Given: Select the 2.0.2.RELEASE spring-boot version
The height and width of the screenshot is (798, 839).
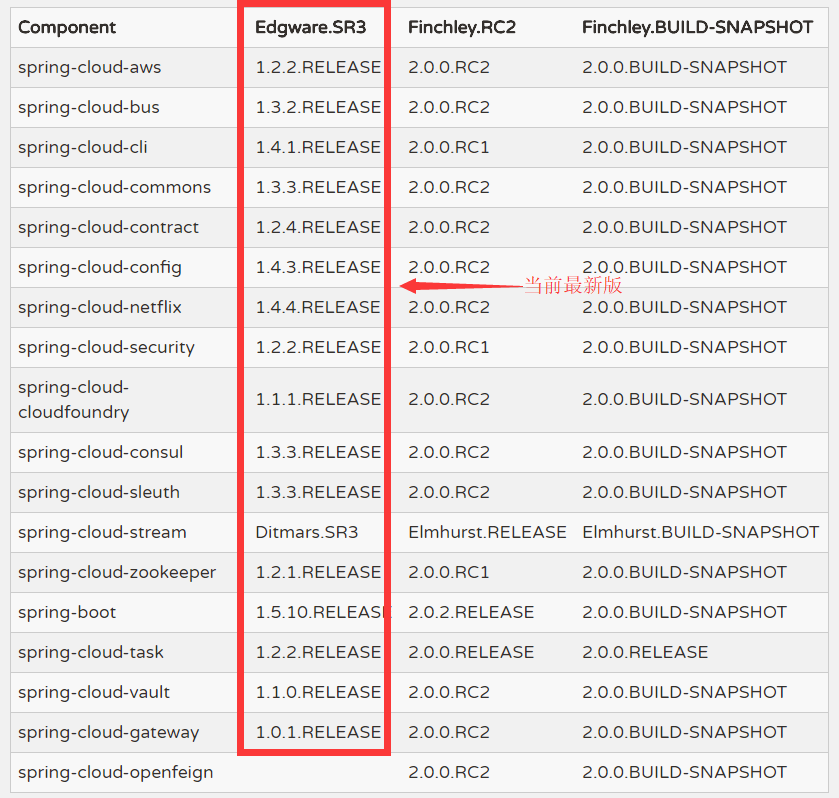Looking at the screenshot, I should pyautogui.click(x=471, y=612).
